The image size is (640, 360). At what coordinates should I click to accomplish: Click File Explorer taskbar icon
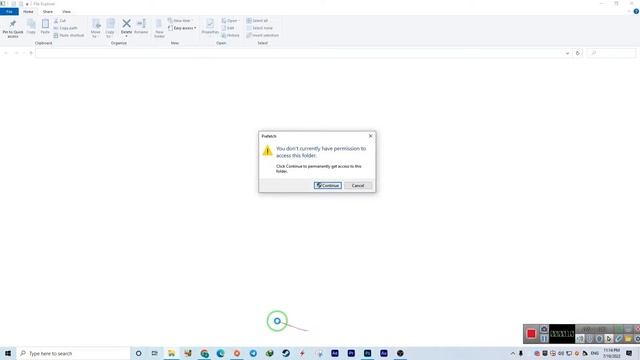171,353
